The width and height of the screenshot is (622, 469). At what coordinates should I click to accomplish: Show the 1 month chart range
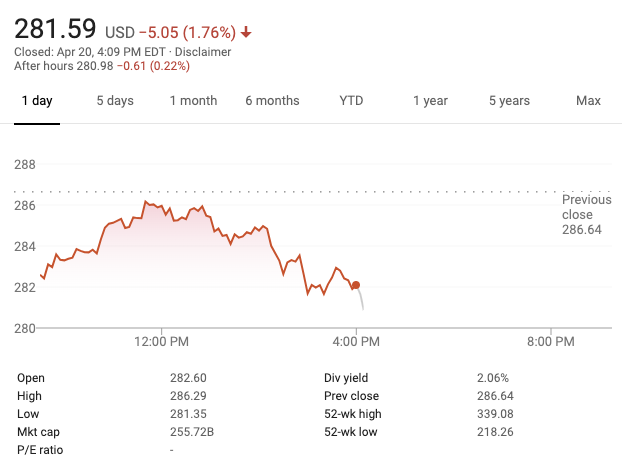click(x=193, y=101)
